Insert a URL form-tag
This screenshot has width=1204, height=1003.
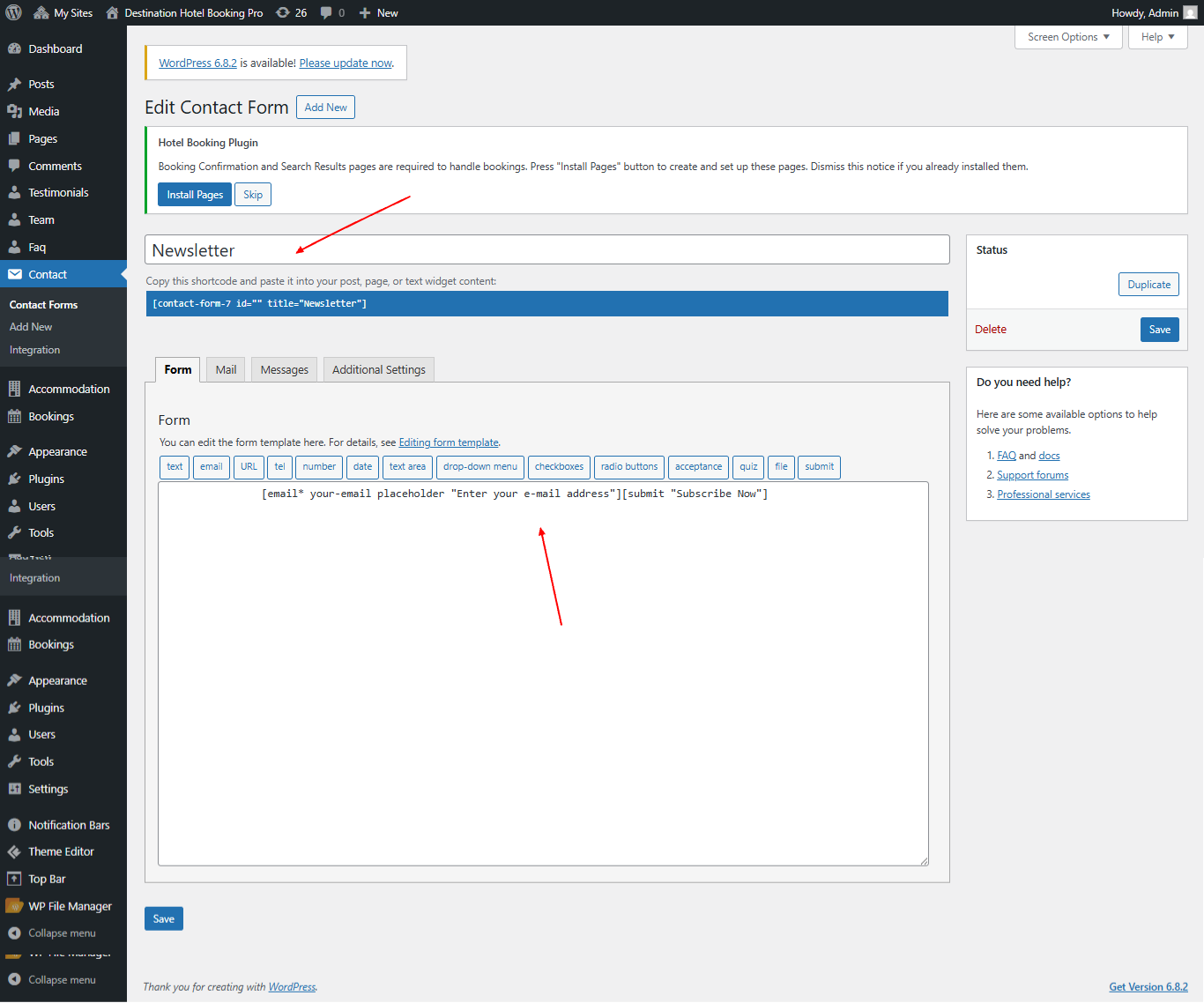tap(249, 467)
